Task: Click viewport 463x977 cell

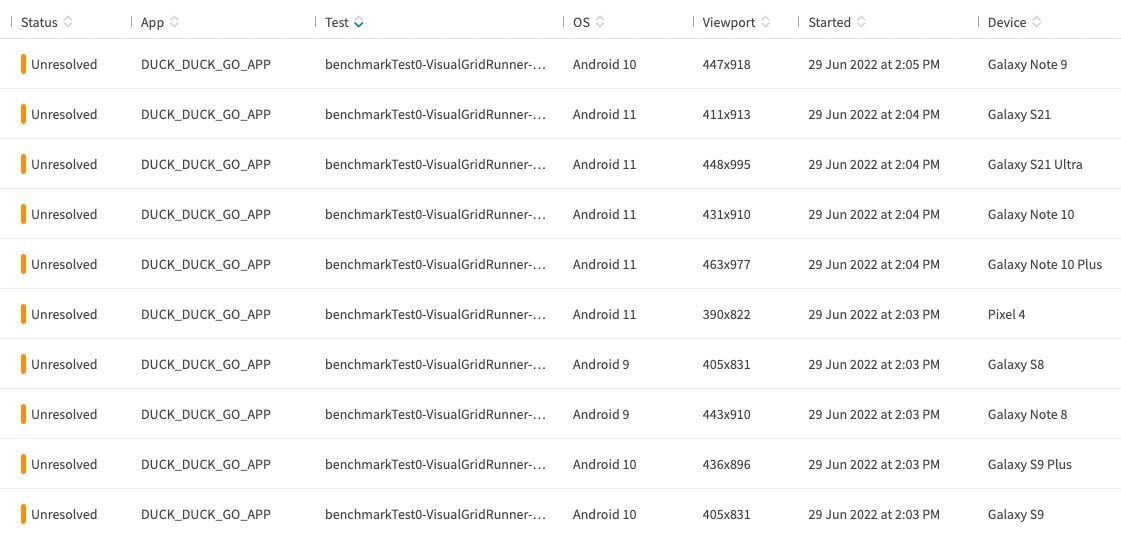Action: (726, 264)
